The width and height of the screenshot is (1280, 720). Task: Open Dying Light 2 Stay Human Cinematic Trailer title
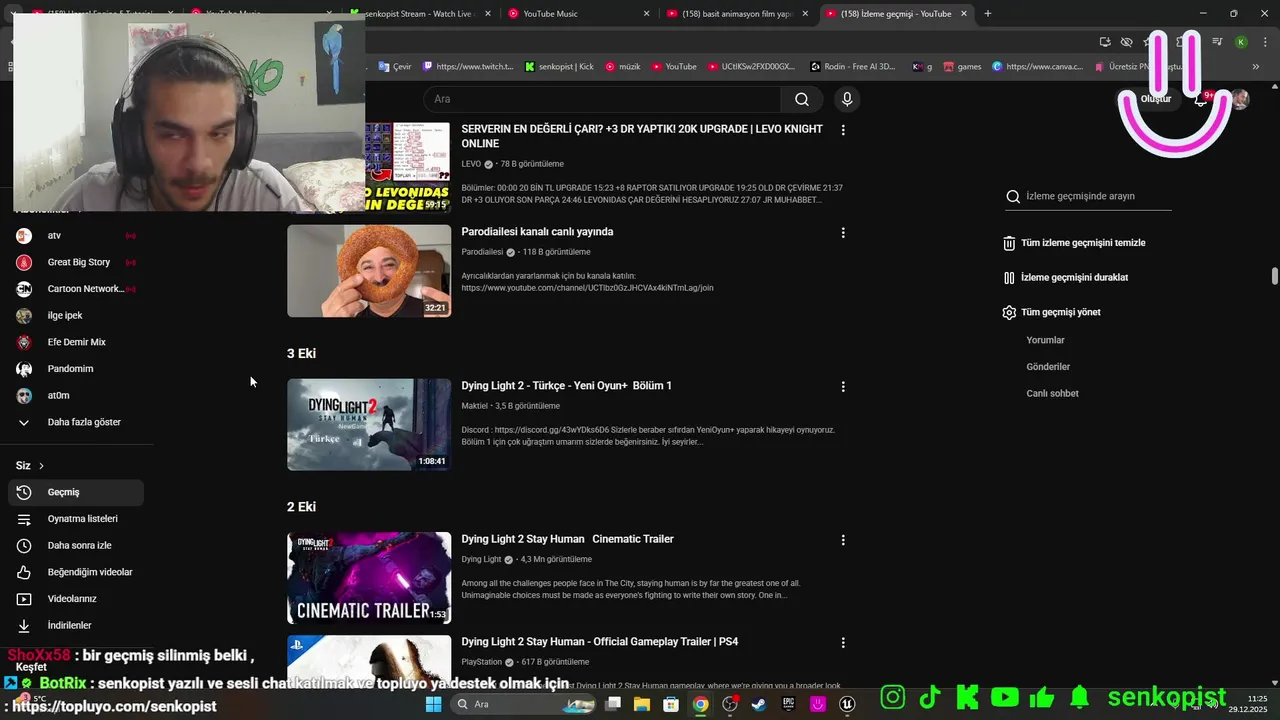[567, 539]
